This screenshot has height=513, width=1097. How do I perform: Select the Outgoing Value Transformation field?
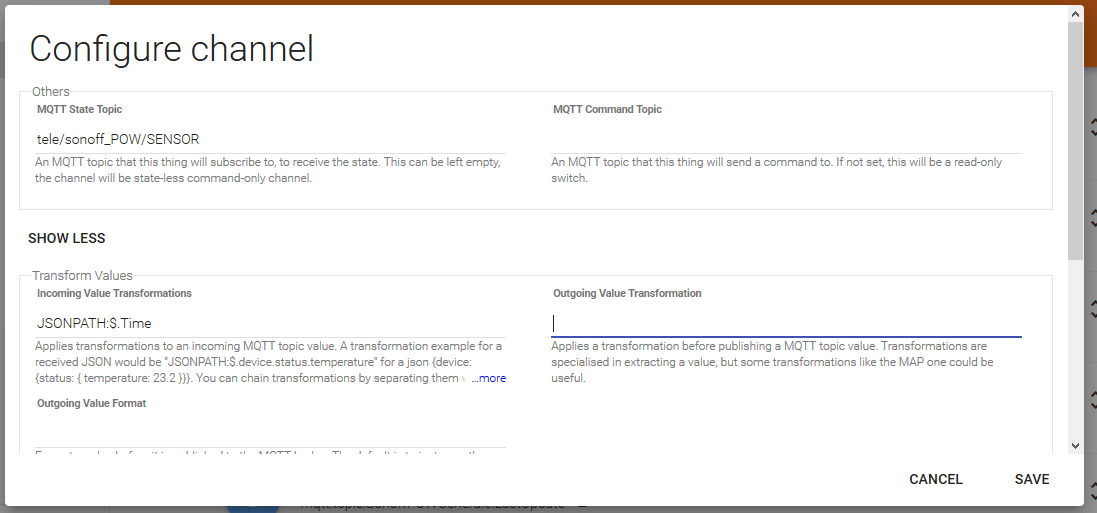point(786,323)
